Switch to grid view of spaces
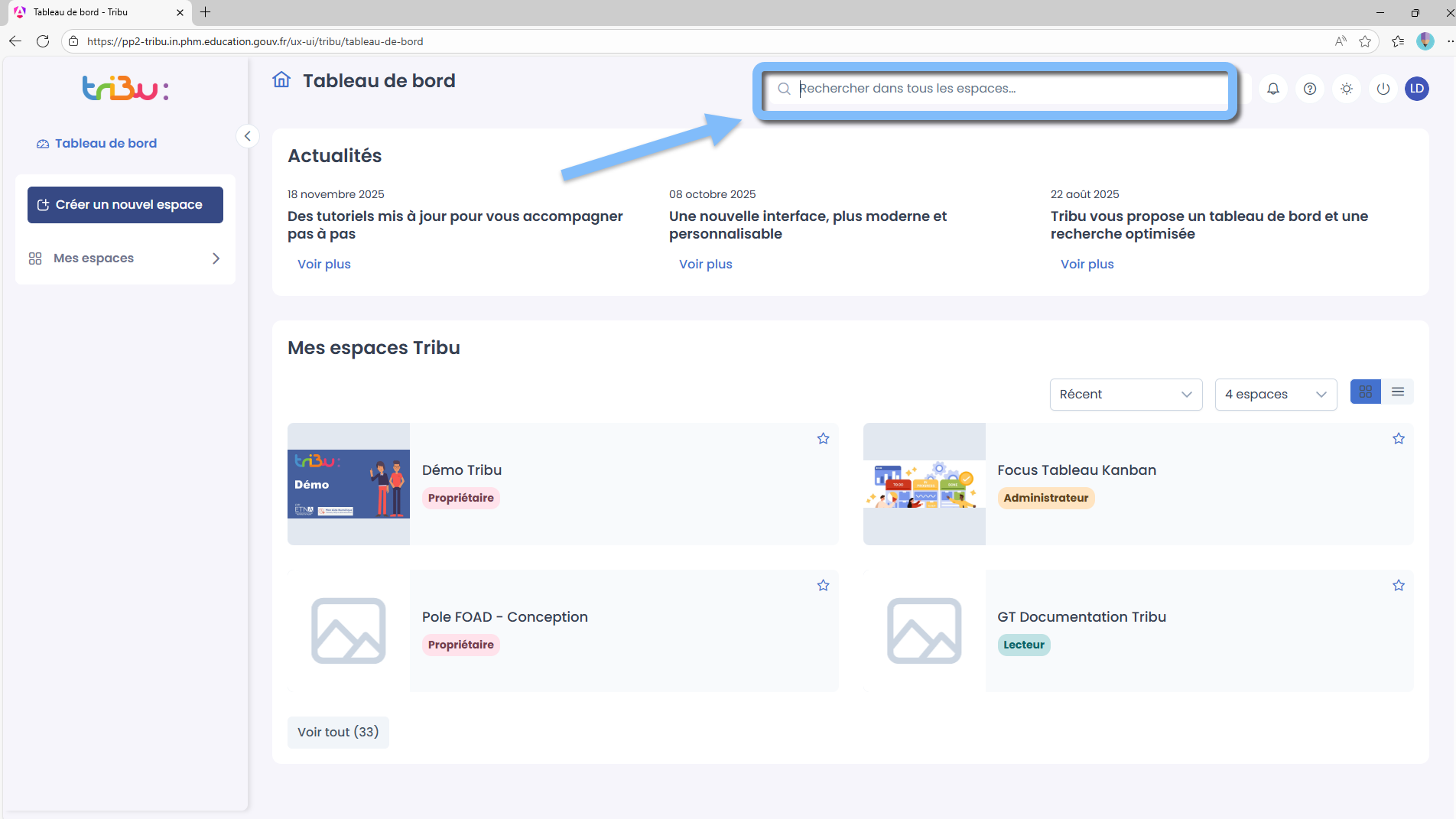The height and width of the screenshot is (819, 1456). 1366,392
